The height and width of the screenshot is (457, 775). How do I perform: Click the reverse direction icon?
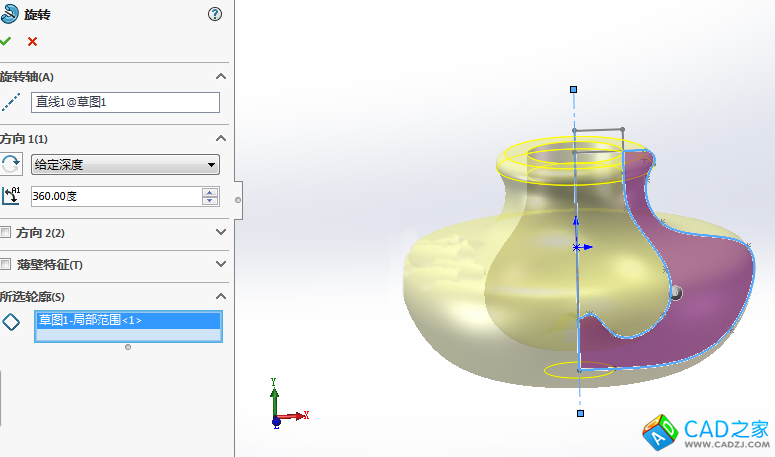[x=11, y=165]
